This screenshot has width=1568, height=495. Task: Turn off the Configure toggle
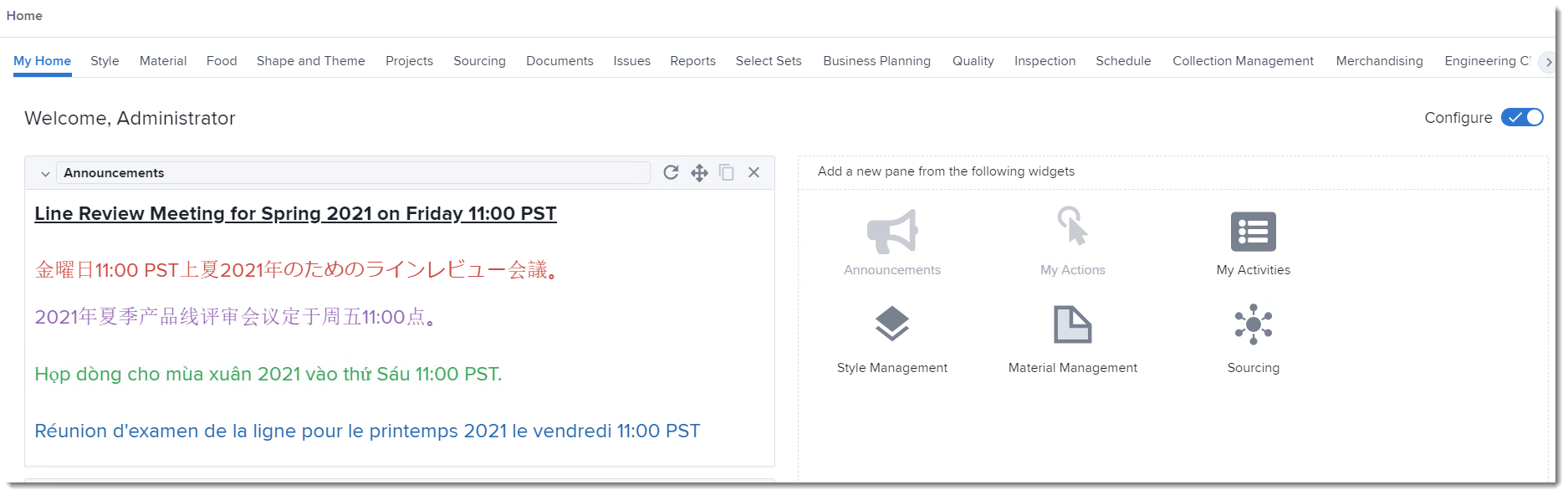1522,118
